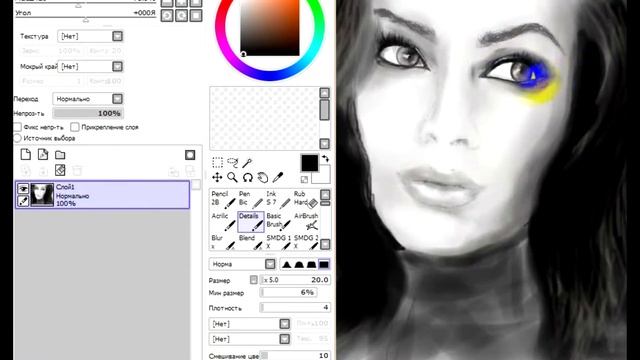Select the third brush edge shape
Viewport: 640px width, 360px height.
pyautogui.click(x=311, y=264)
